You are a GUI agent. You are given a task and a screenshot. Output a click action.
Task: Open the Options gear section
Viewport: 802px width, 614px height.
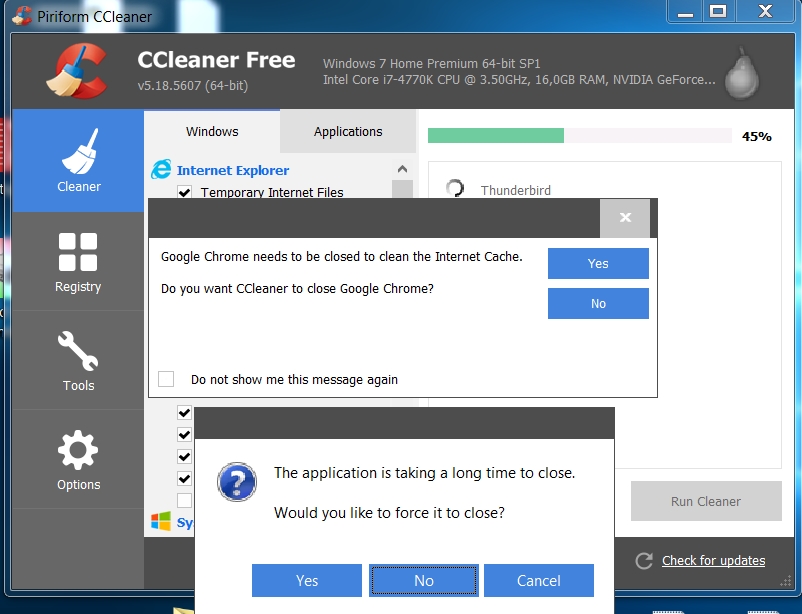[78, 460]
